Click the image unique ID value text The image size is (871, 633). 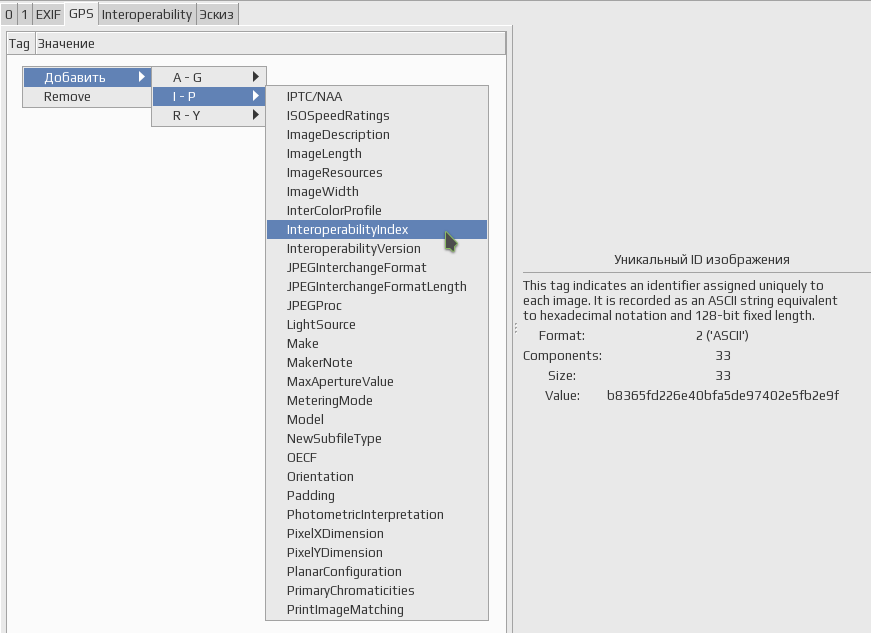pos(723,395)
